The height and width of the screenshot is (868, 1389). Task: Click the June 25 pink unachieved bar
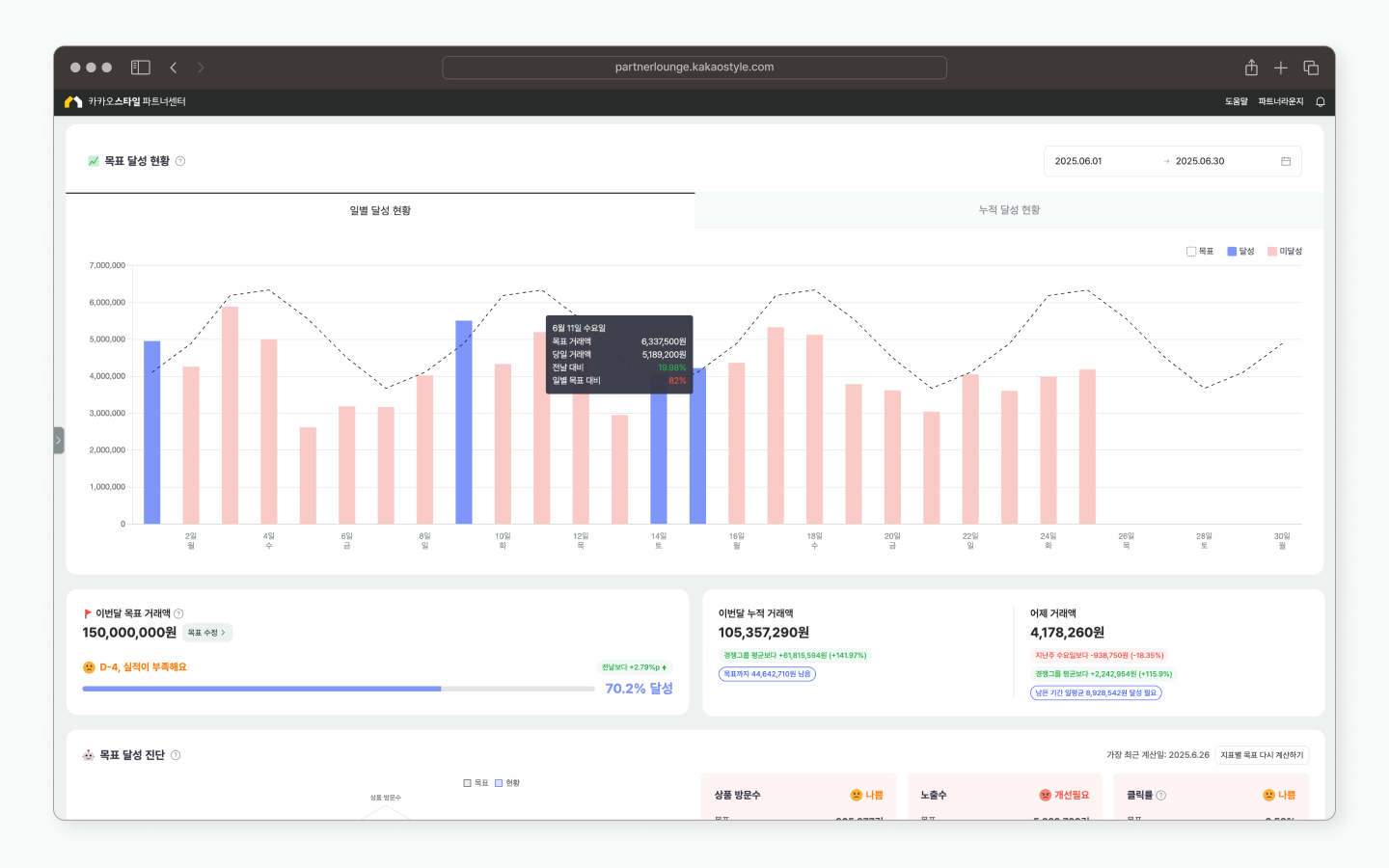tap(1087, 447)
